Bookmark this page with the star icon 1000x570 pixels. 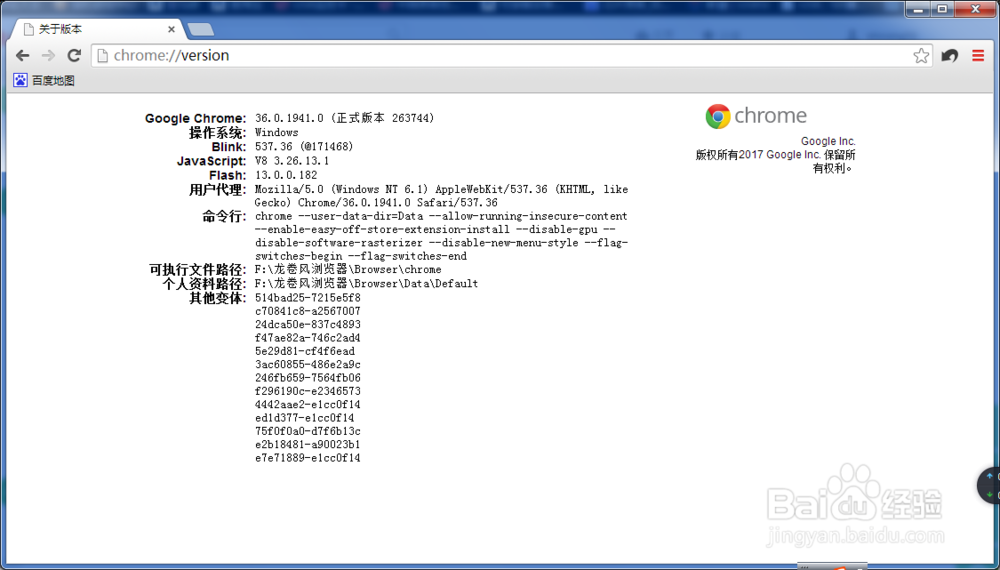[921, 55]
